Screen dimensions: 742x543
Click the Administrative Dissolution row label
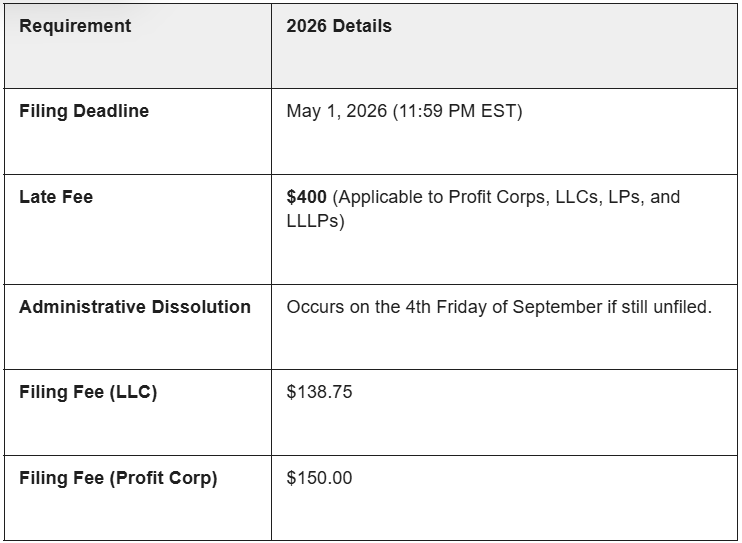pyautogui.click(x=135, y=307)
